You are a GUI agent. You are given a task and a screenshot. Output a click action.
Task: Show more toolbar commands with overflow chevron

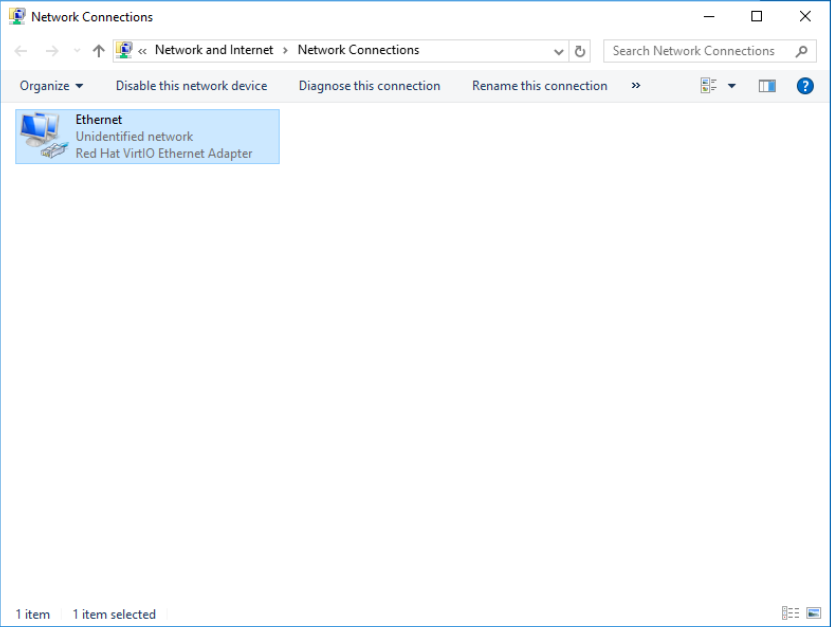(x=635, y=86)
